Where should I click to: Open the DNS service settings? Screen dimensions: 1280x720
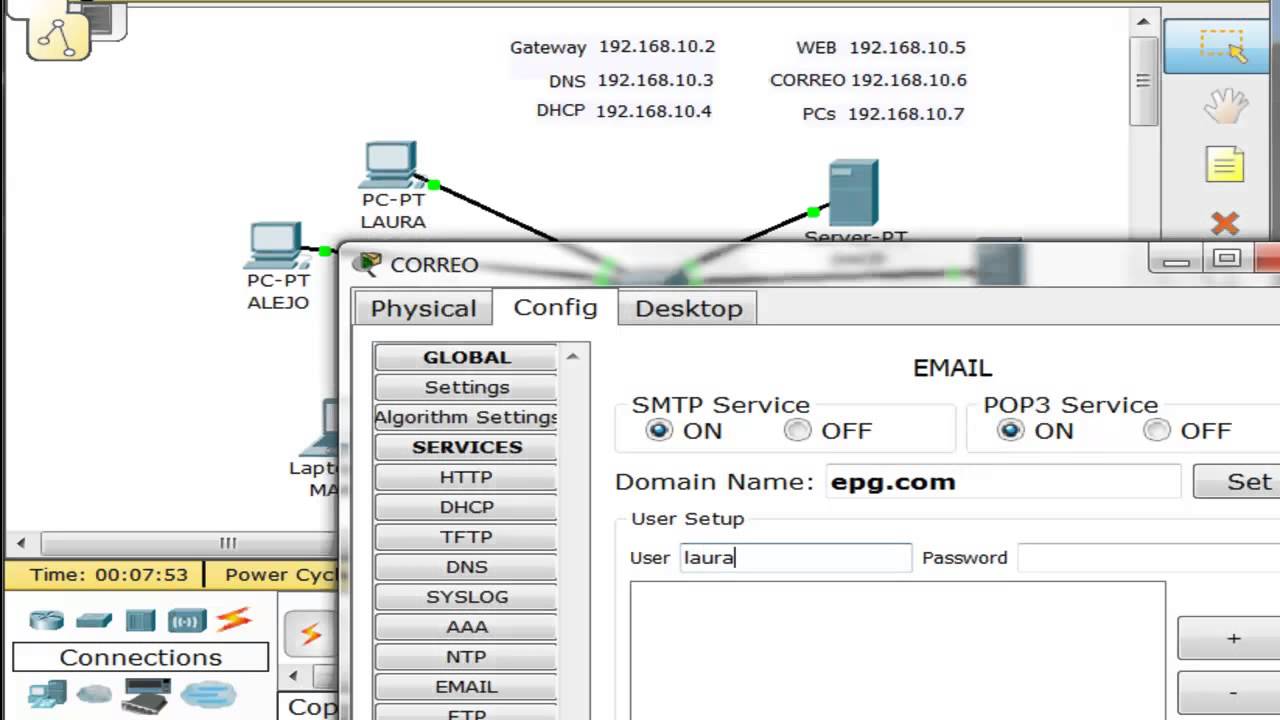click(x=466, y=567)
